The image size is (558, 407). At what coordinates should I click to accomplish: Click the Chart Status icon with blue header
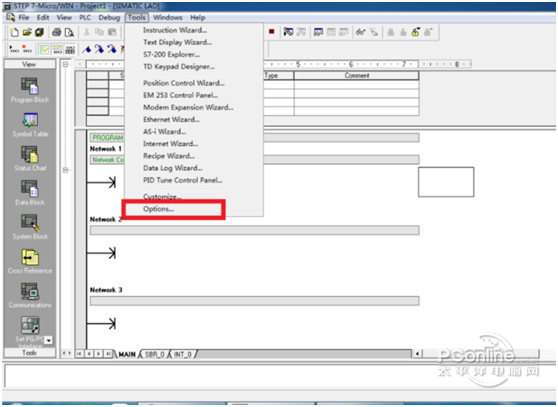click(318, 32)
